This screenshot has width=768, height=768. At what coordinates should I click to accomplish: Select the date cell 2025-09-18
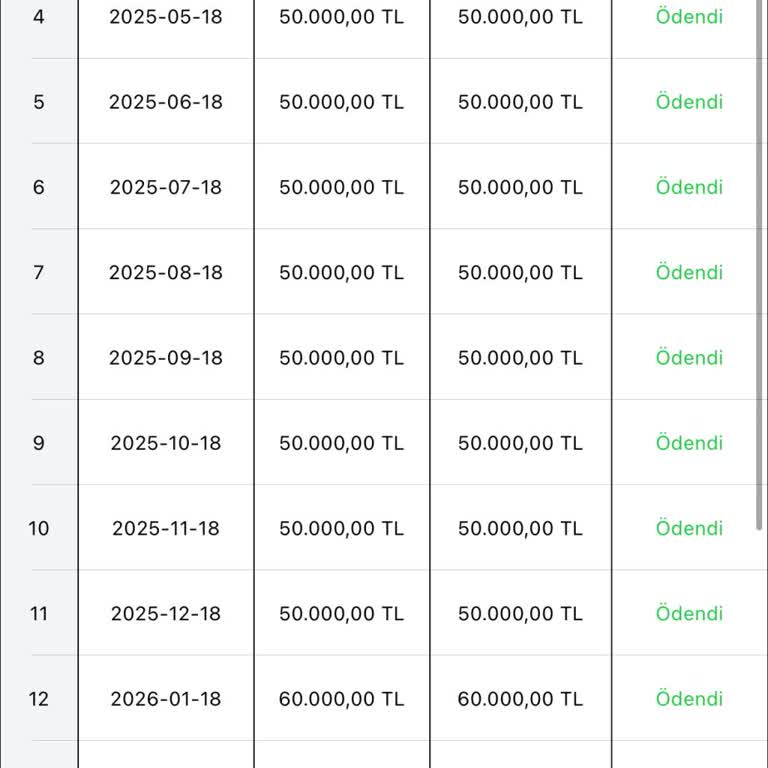tap(166, 358)
